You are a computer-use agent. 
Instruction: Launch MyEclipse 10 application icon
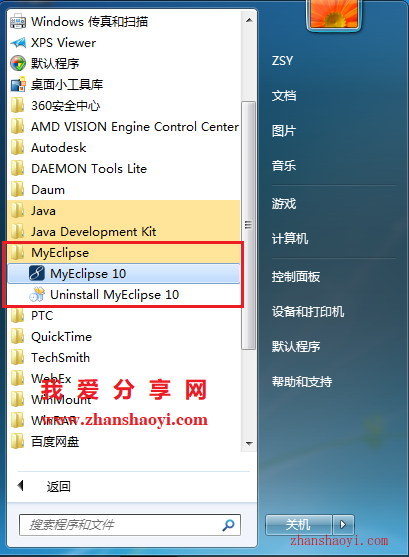(37, 274)
